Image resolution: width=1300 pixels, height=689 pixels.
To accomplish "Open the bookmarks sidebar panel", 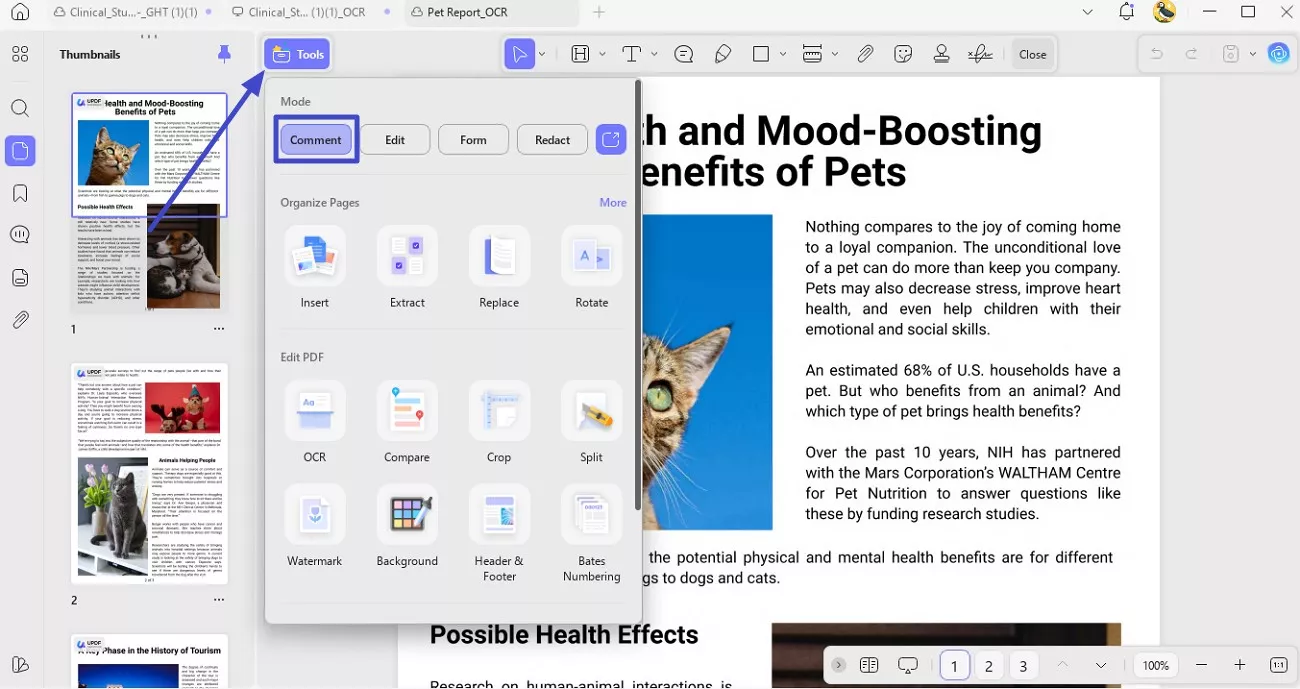I will point(20,193).
